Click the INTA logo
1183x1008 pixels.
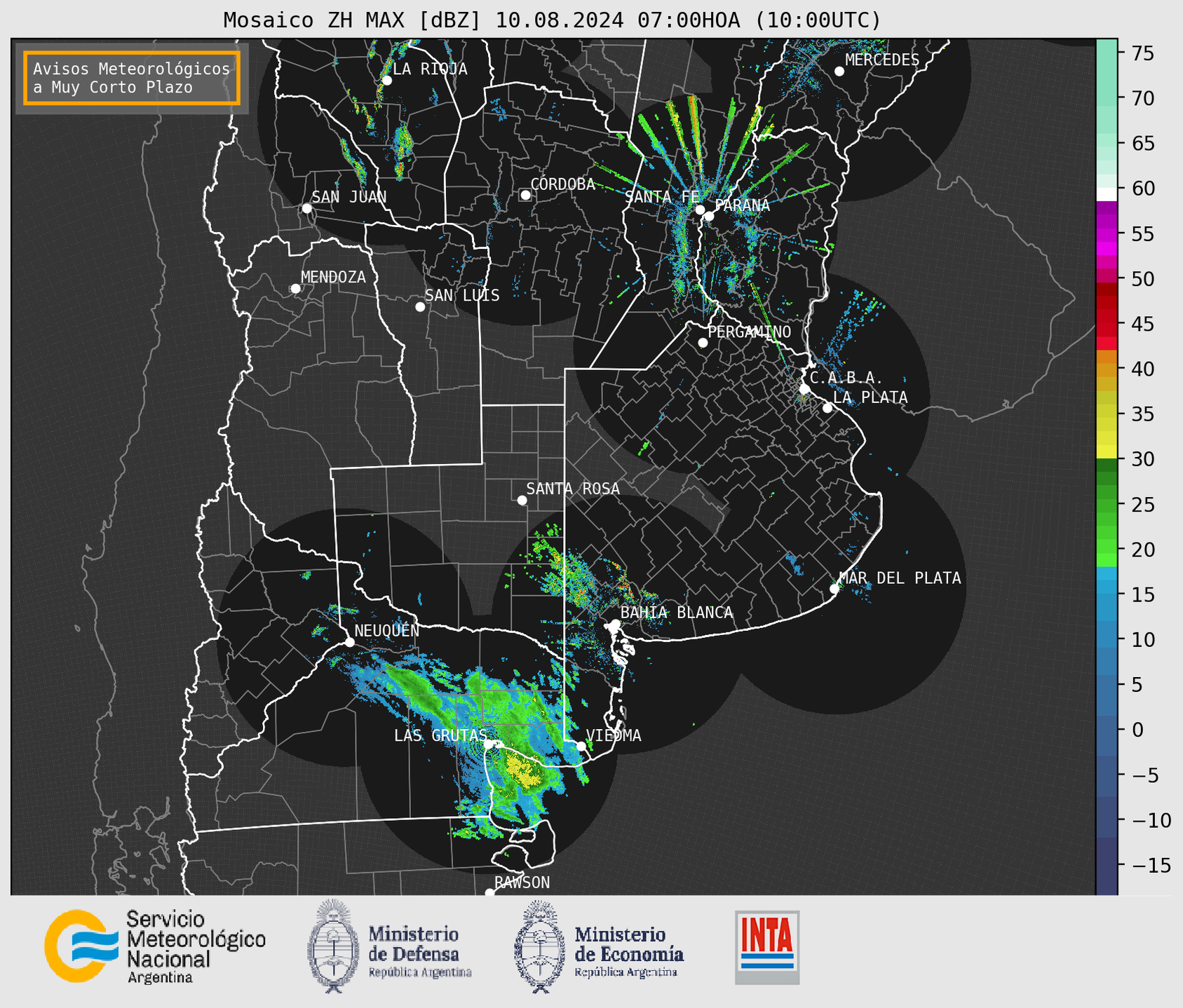(x=767, y=947)
